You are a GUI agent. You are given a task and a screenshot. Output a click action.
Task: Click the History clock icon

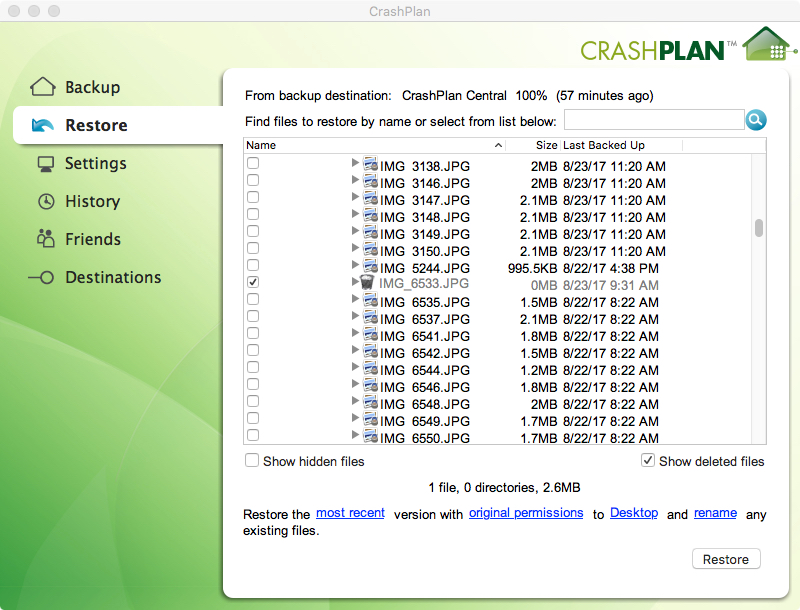pos(46,201)
